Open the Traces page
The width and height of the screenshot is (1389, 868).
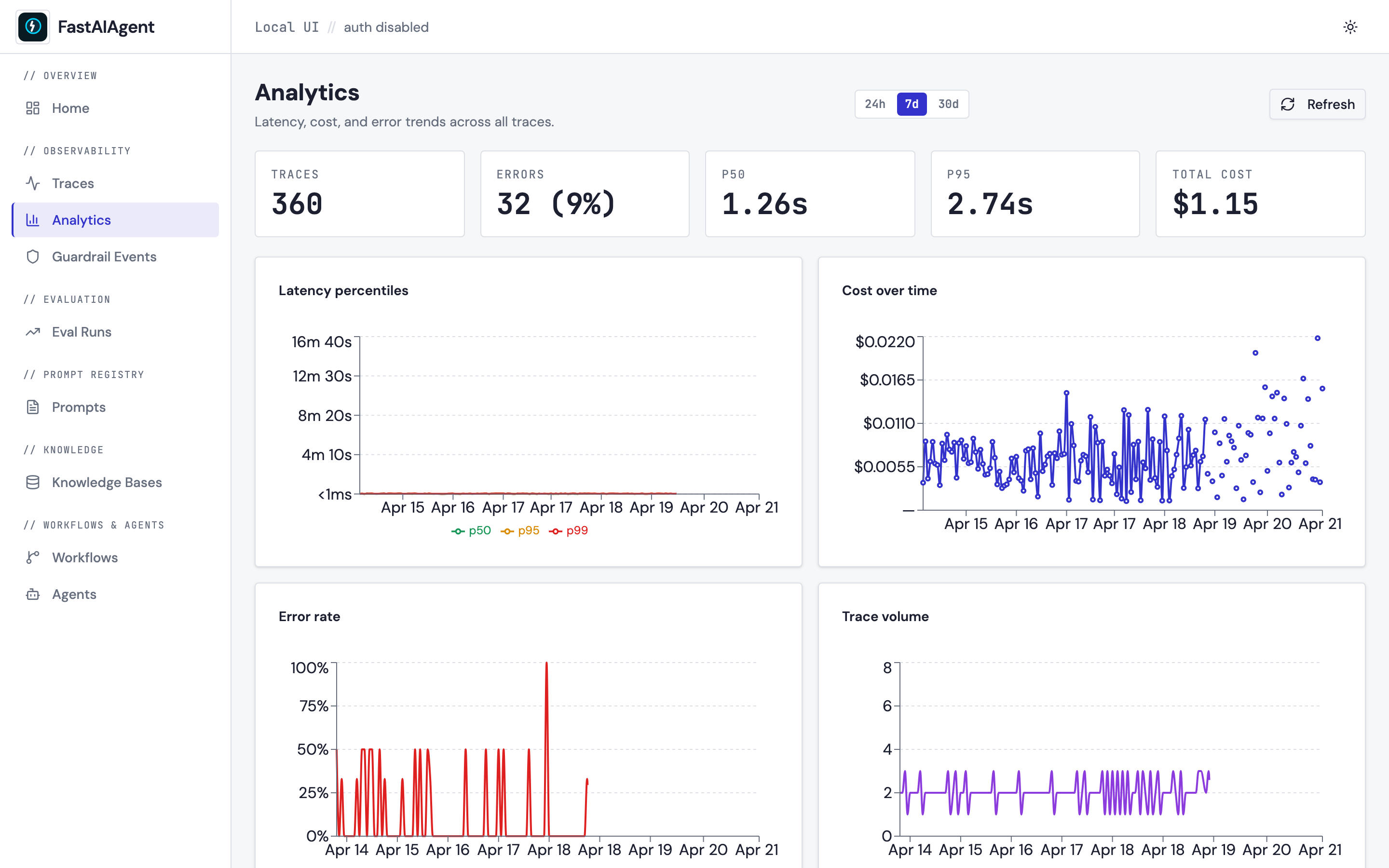[x=115, y=183]
